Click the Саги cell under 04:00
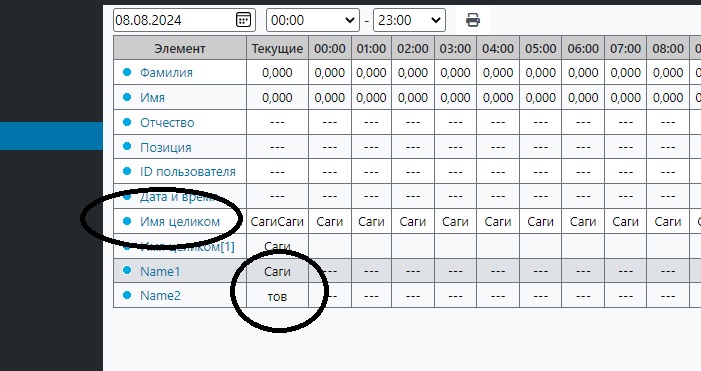This screenshot has width=701, height=371. tap(498, 221)
